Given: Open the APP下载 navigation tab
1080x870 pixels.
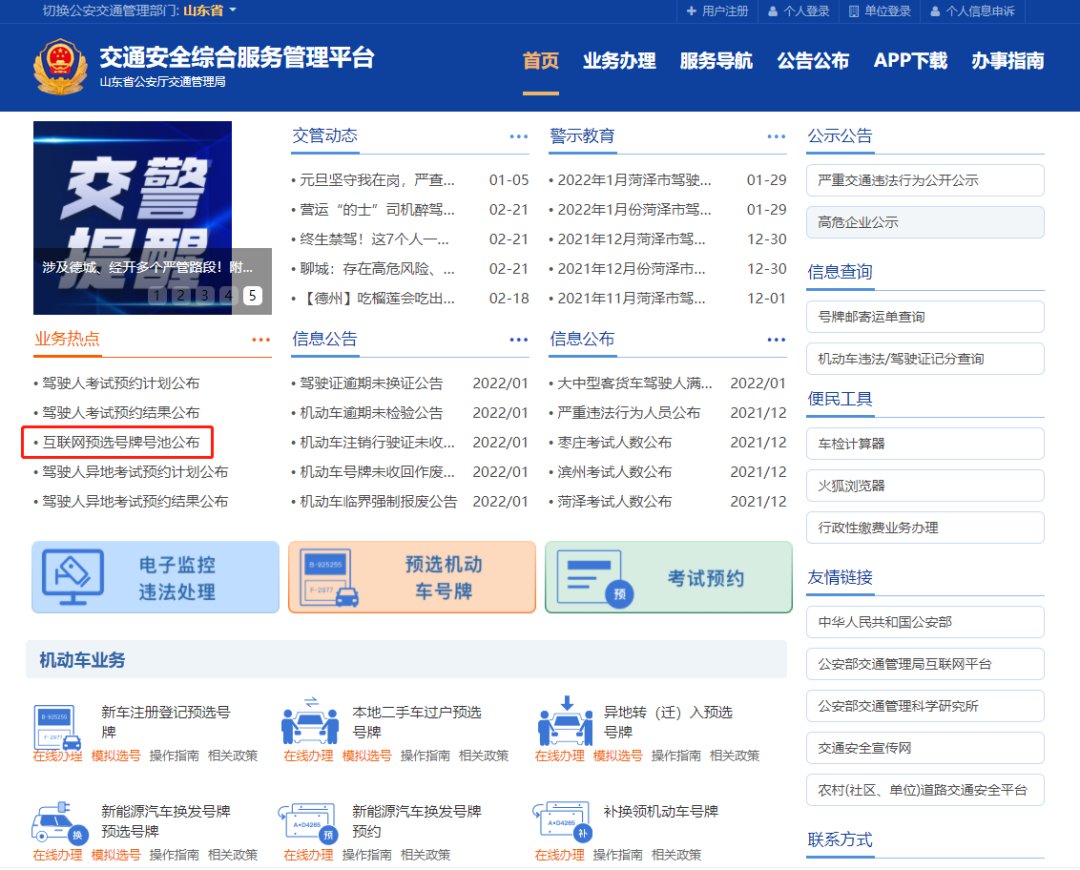Looking at the screenshot, I should coord(910,61).
